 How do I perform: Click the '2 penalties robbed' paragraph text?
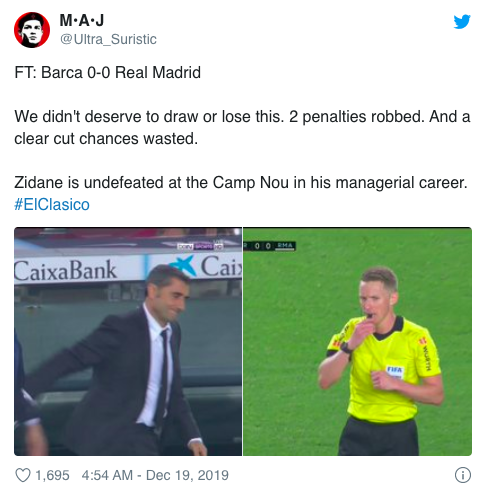coord(242,128)
